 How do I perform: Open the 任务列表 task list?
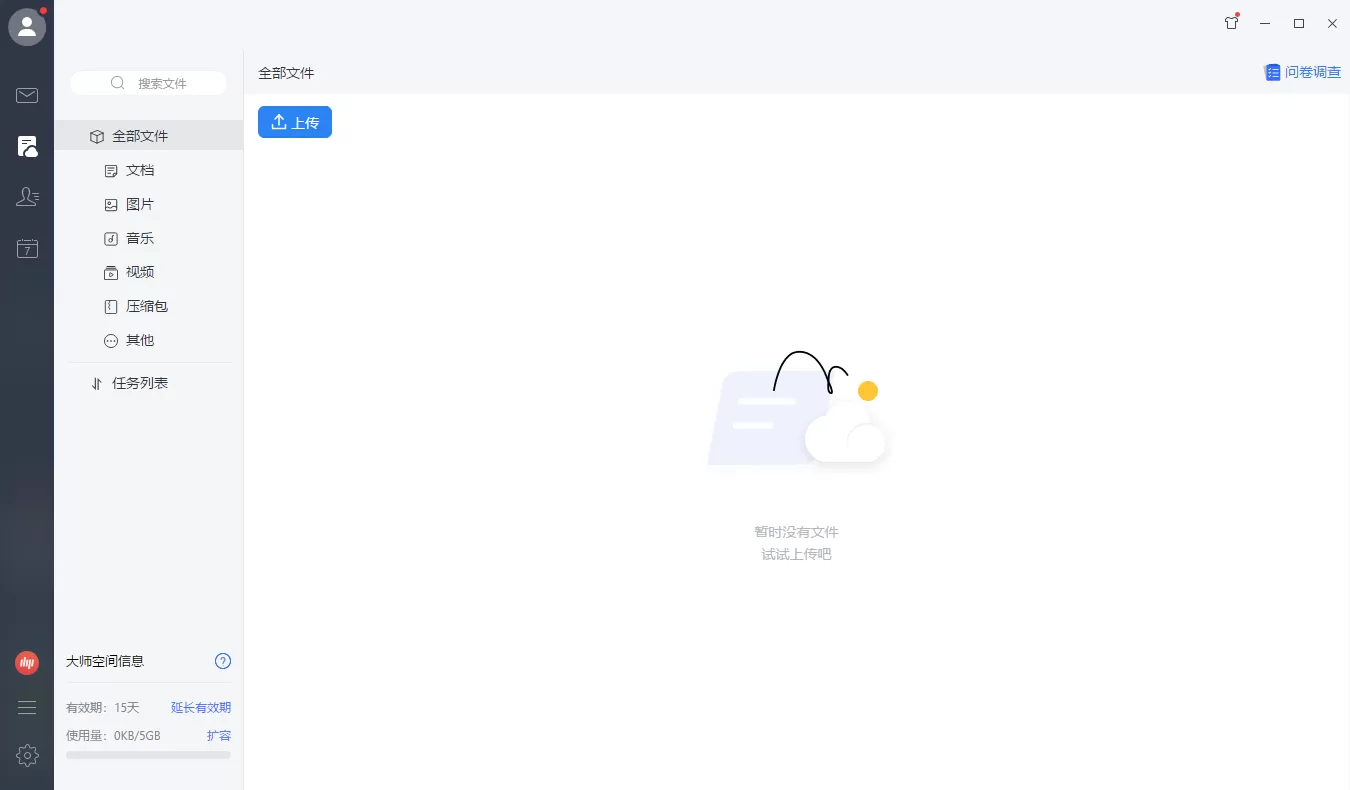(x=139, y=383)
